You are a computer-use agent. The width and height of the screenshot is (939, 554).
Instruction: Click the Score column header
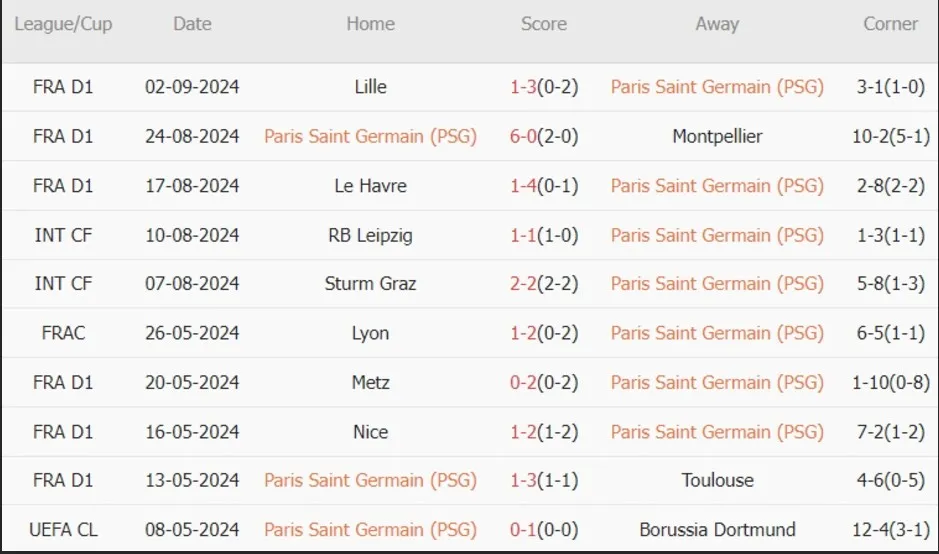544,24
